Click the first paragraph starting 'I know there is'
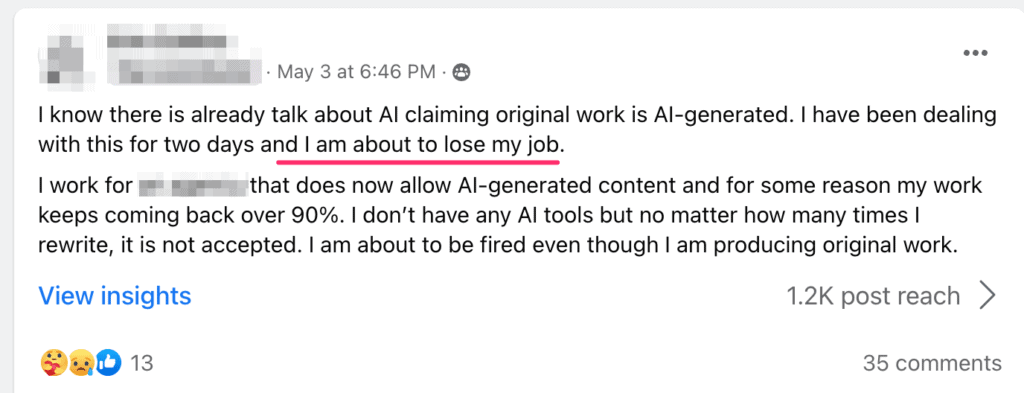1024x393 pixels. [517, 131]
